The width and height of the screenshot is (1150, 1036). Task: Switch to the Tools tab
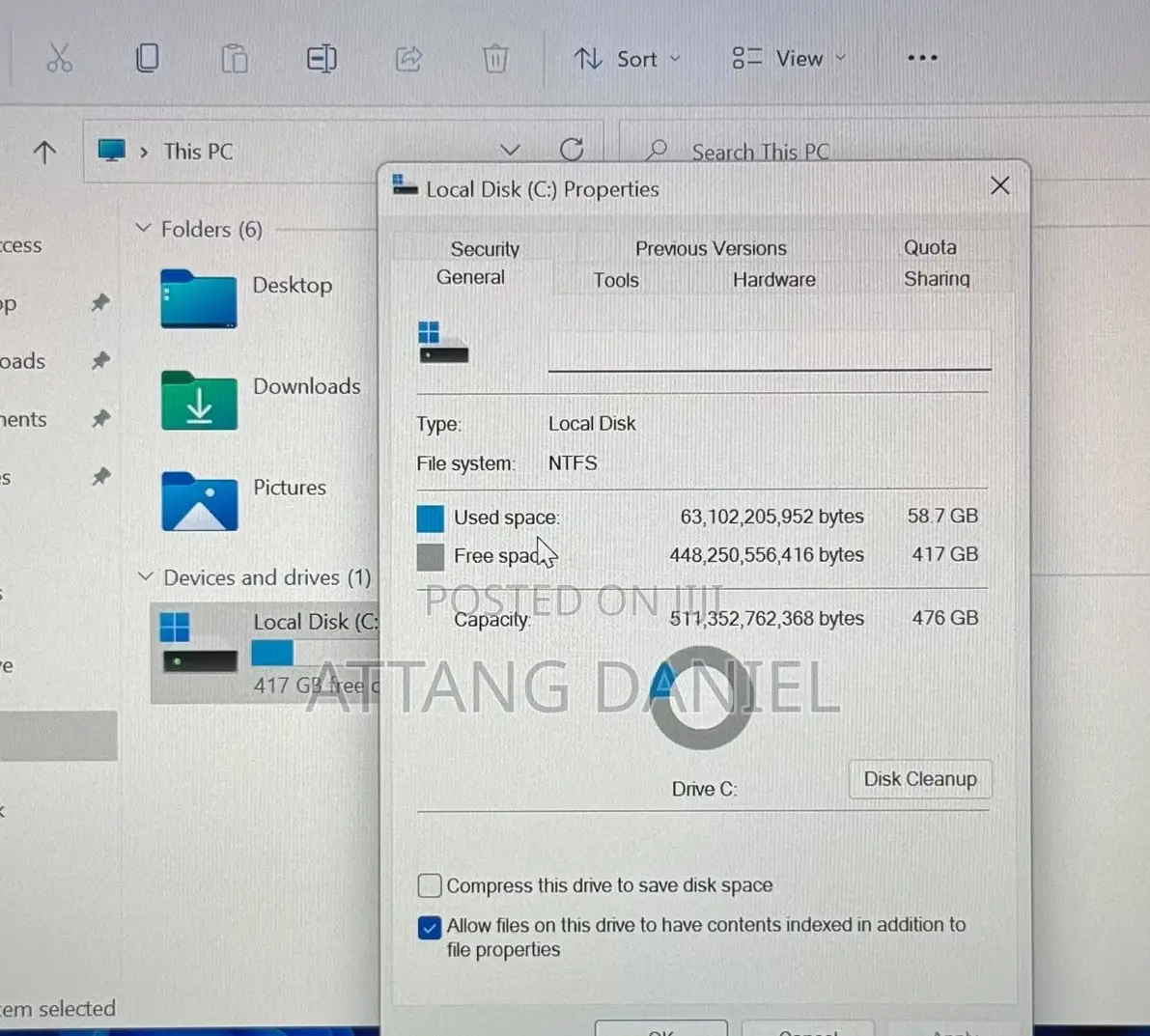point(615,280)
